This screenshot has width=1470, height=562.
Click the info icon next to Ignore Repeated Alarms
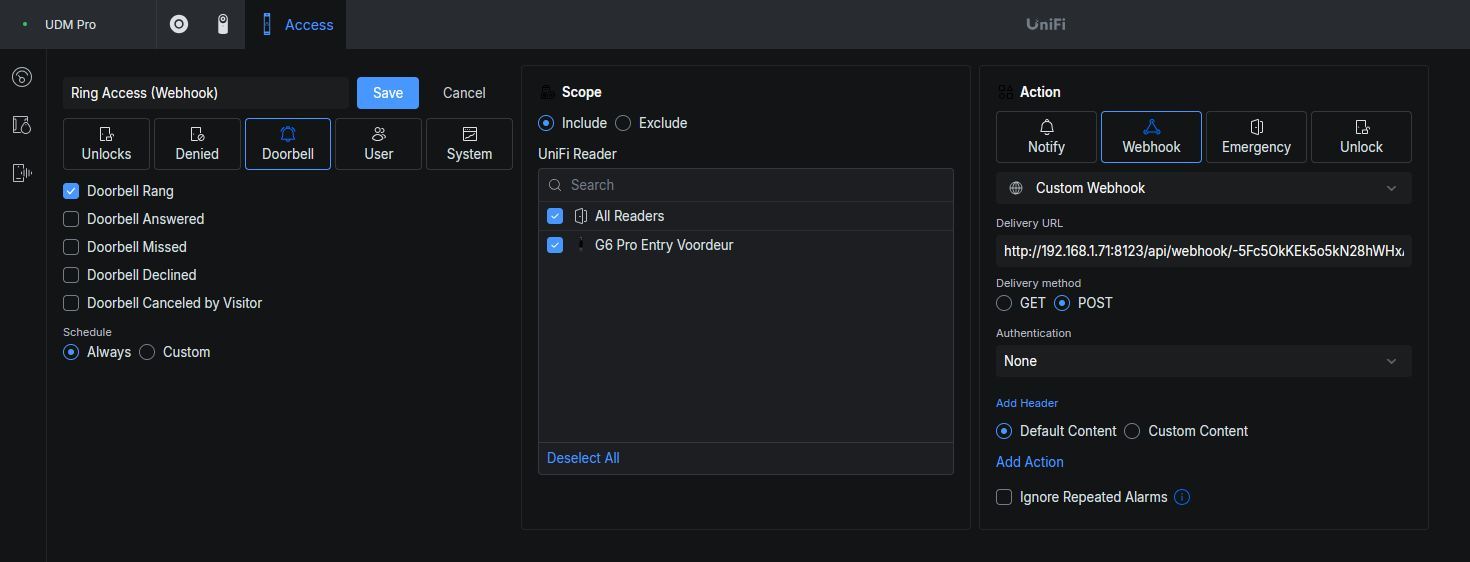click(1182, 497)
